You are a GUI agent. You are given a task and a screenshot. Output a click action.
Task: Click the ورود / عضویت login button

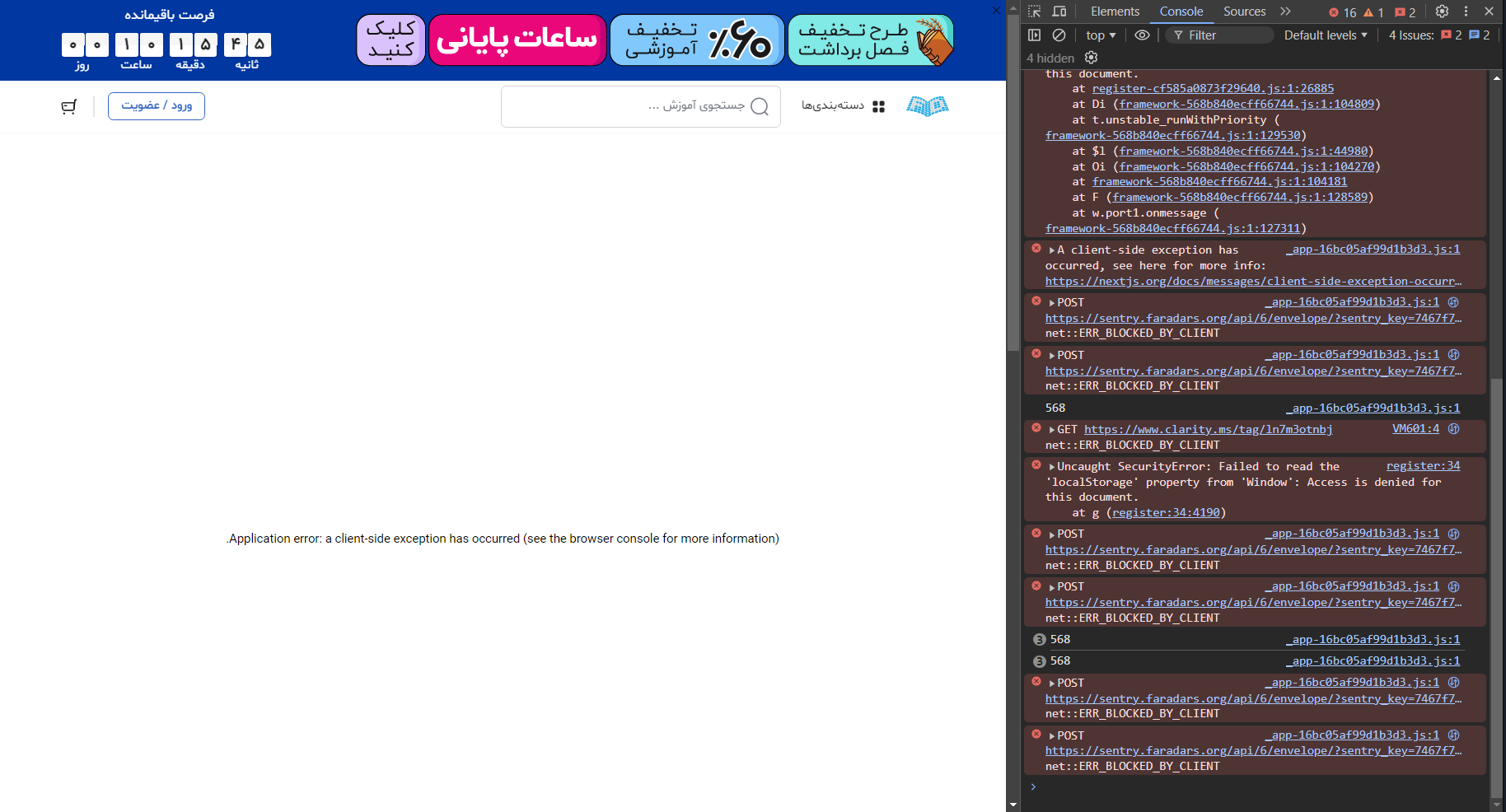(x=157, y=105)
